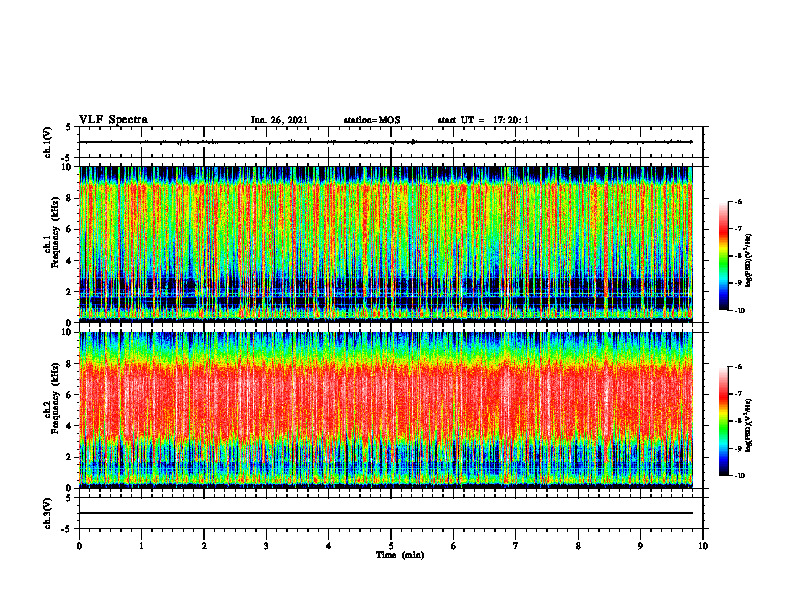
Task: Click the ch.1 colorbar "-6" label
Action: [x=738, y=202]
